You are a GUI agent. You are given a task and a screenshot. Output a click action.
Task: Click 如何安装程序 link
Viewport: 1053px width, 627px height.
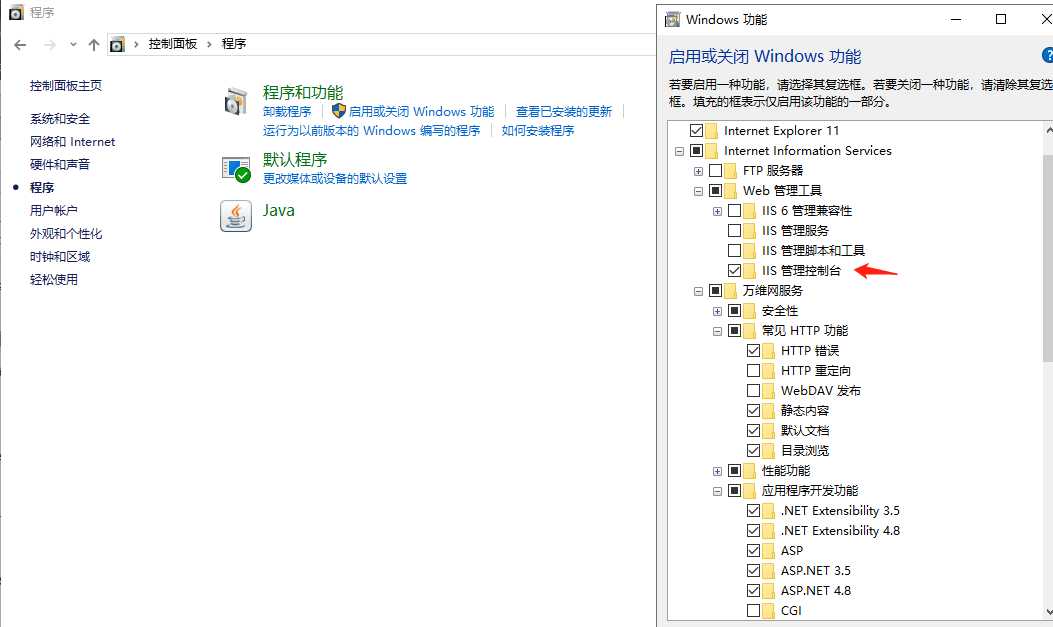click(538, 130)
